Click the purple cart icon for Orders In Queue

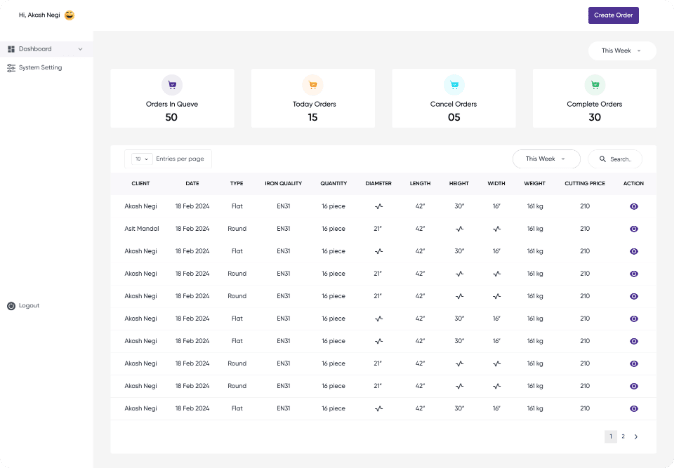tap(172, 85)
